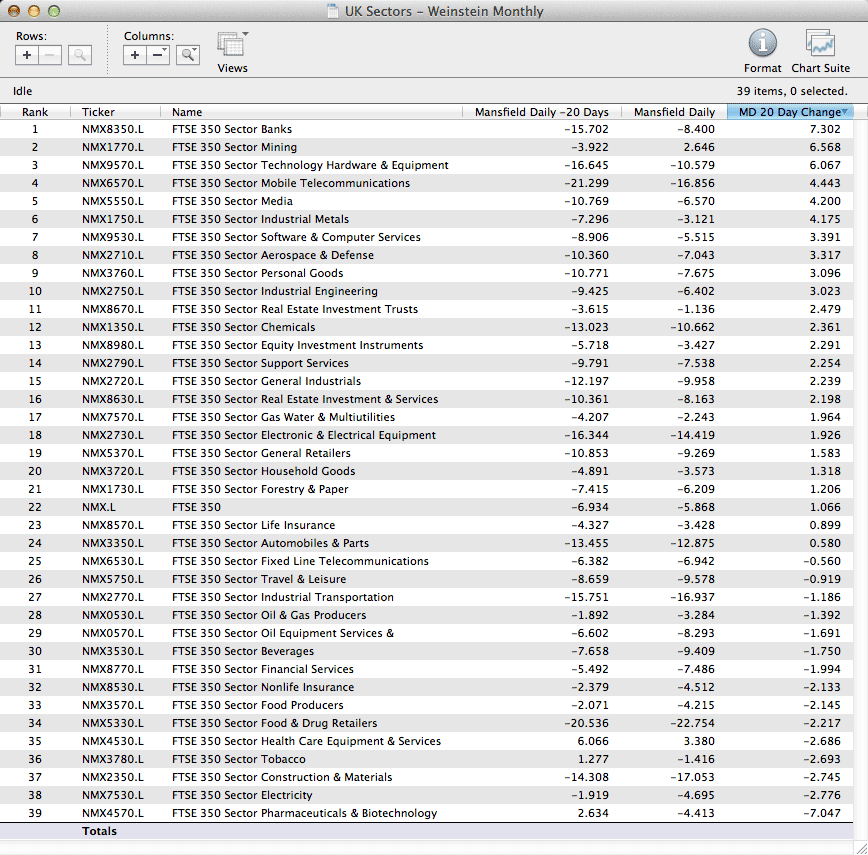Open the Columns search magnifier dropdown
The image size is (868, 855).
[188, 56]
